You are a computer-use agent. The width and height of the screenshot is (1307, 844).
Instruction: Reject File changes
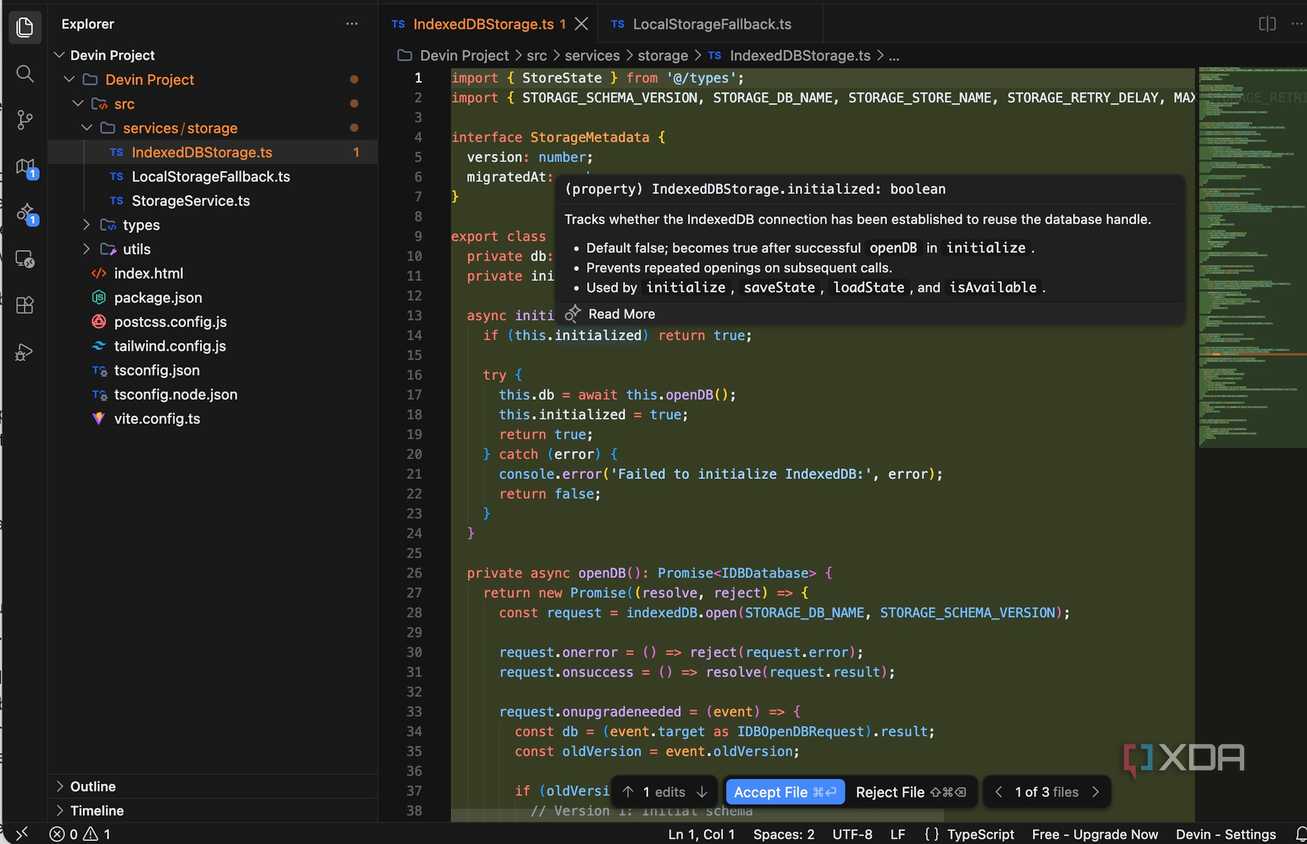coord(911,792)
